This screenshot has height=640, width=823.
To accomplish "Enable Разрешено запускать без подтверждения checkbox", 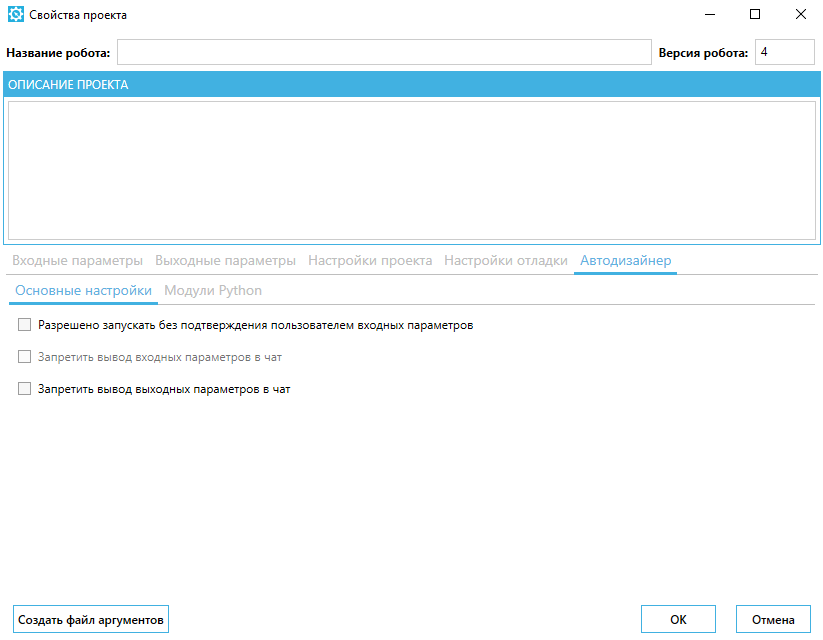I will click(25, 325).
